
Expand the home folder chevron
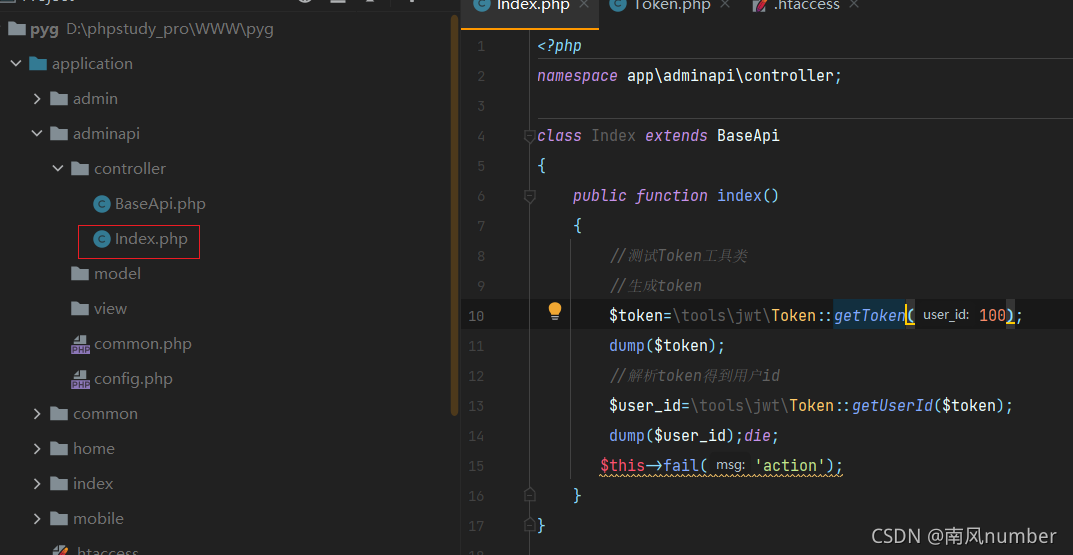(37, 449)
